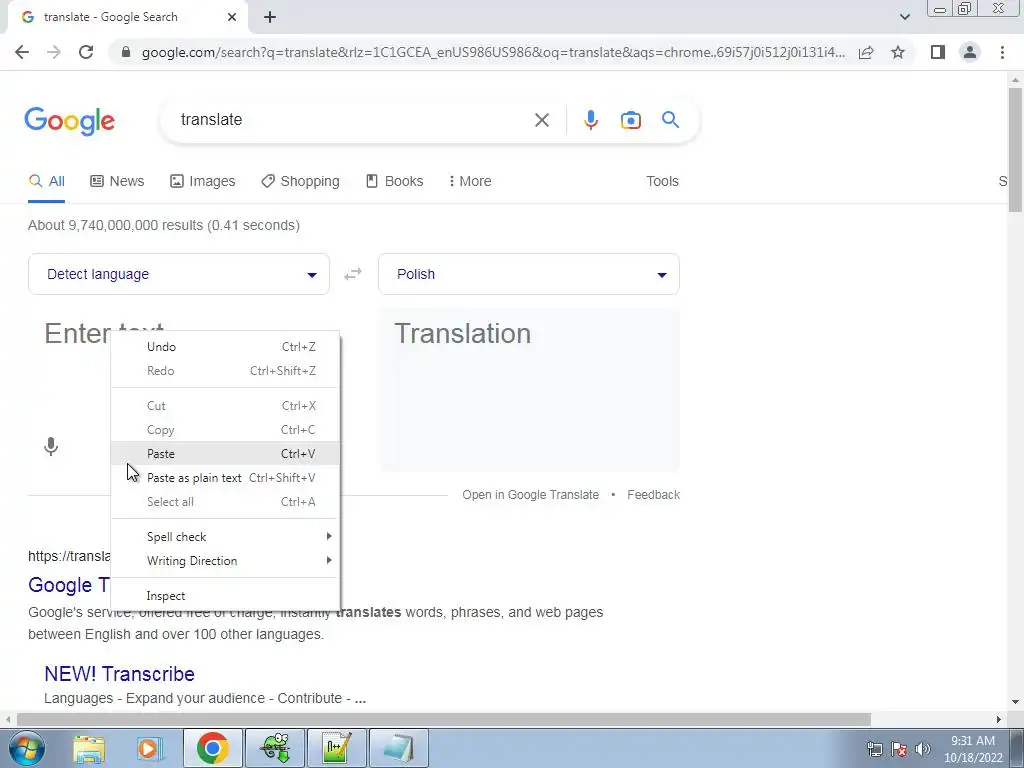1024x768 pixels.
Task: Open Chrome's three-dot menu
Action: point(1002,52)
